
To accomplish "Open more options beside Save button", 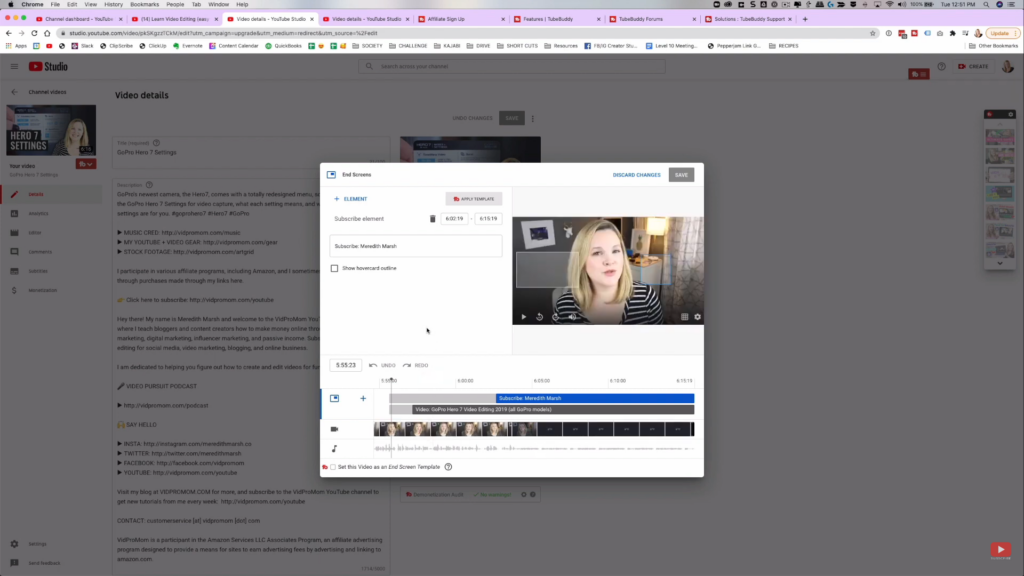I will pyautogui.click(x=533, y=118).
